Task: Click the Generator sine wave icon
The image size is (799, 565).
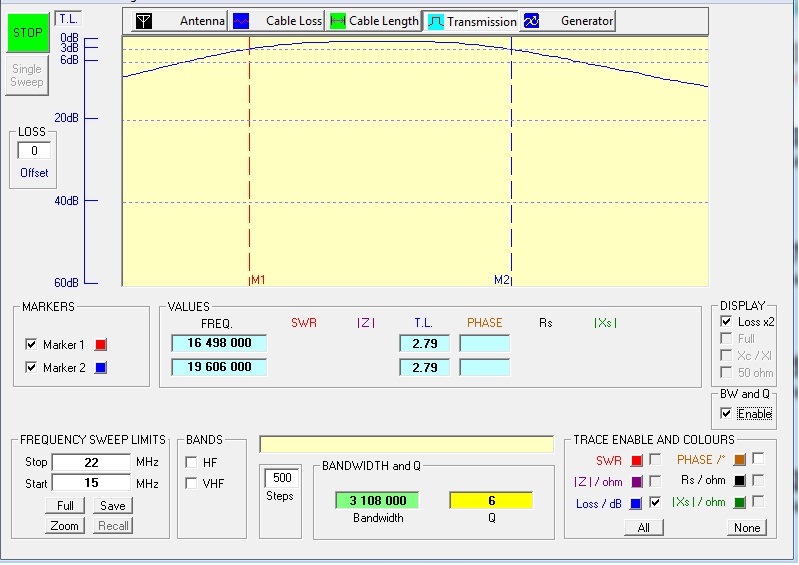Action: (532, 21)
